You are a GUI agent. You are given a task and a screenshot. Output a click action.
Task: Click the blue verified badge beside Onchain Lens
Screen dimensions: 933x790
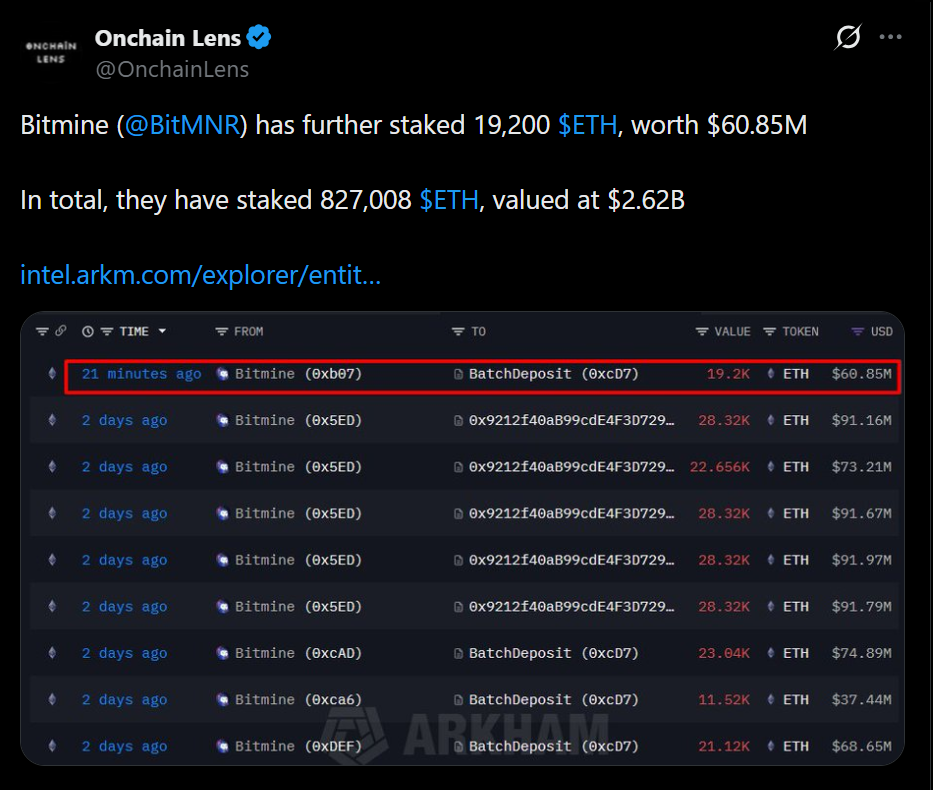coord(259,37)
